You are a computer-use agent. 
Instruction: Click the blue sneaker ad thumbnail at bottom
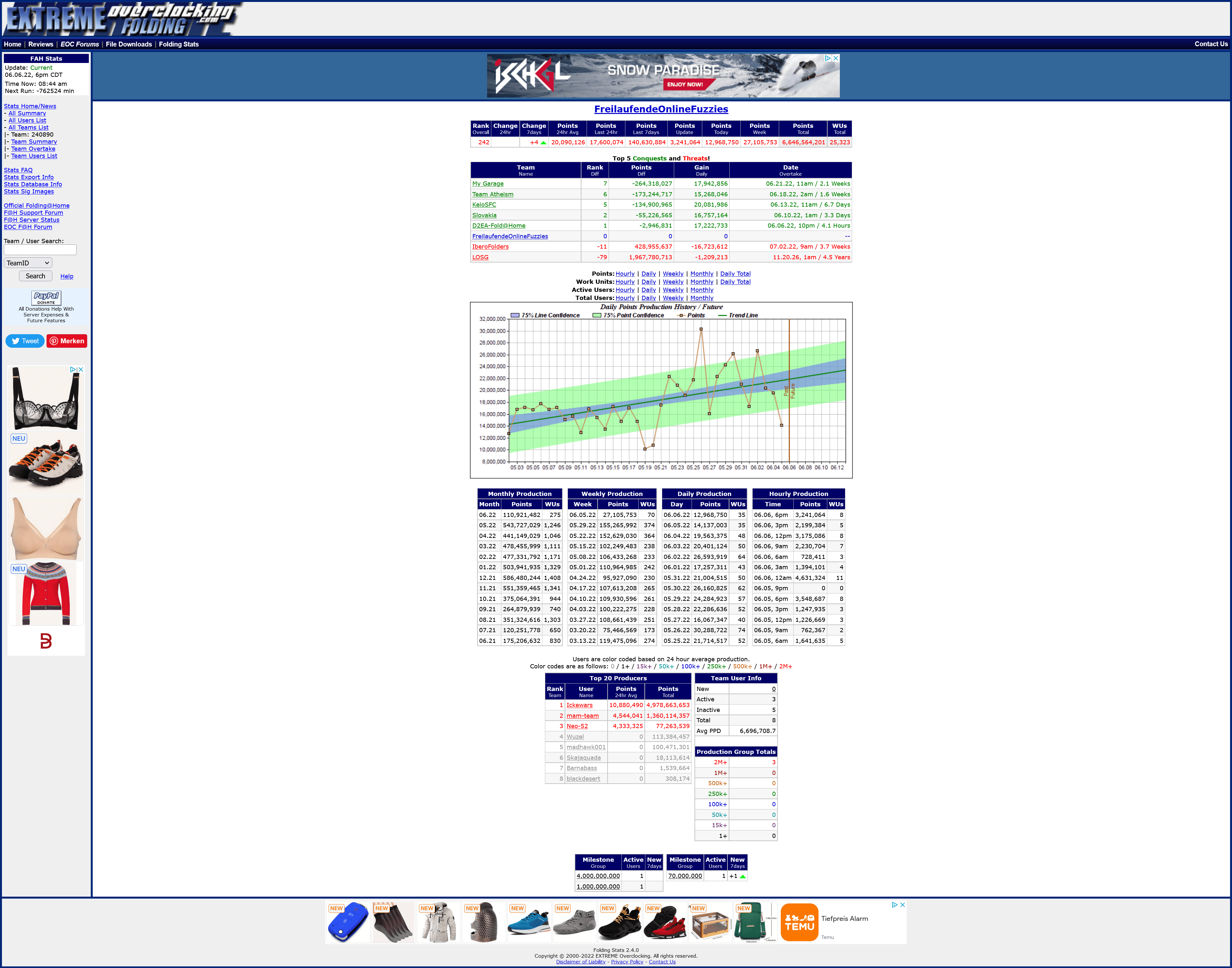point(528,922)
